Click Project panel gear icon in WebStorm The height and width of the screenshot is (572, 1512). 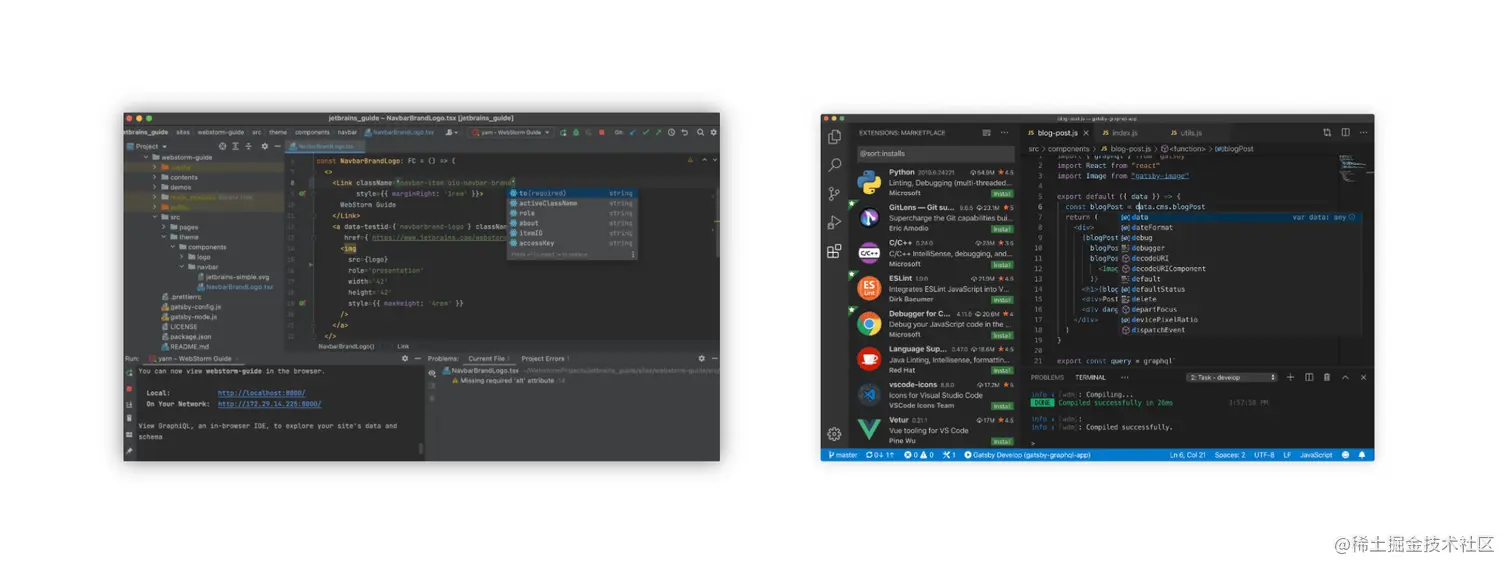tap(265, 146)
